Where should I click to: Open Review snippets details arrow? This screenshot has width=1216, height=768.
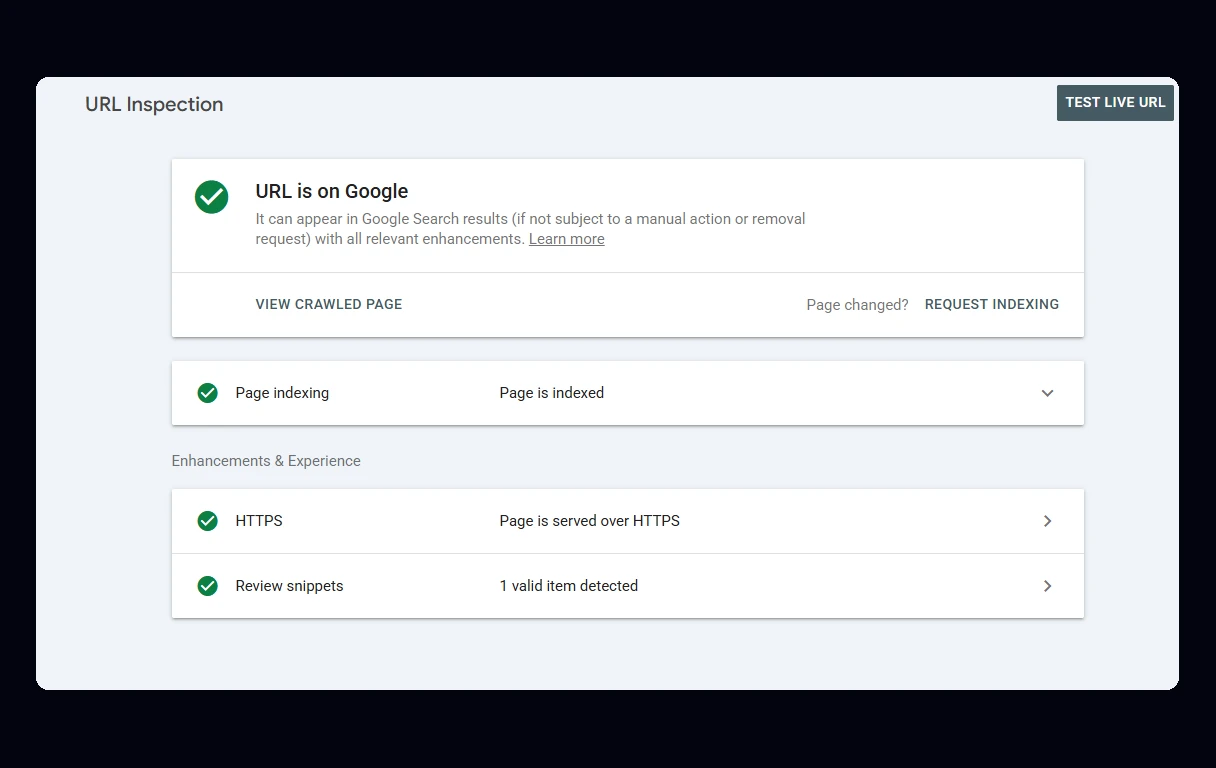coord(1048,586)
